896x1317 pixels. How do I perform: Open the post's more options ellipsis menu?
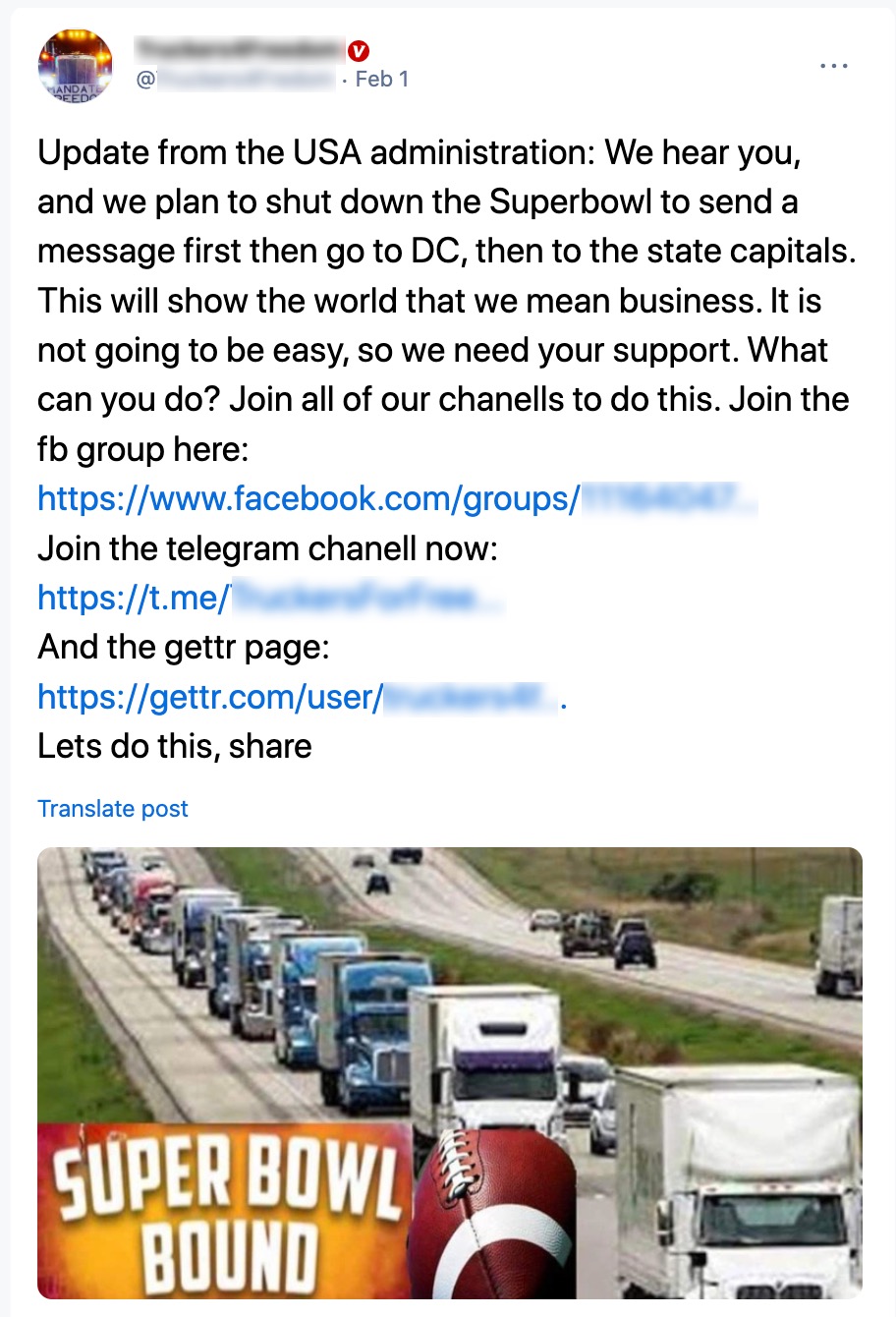click(834, 65)
